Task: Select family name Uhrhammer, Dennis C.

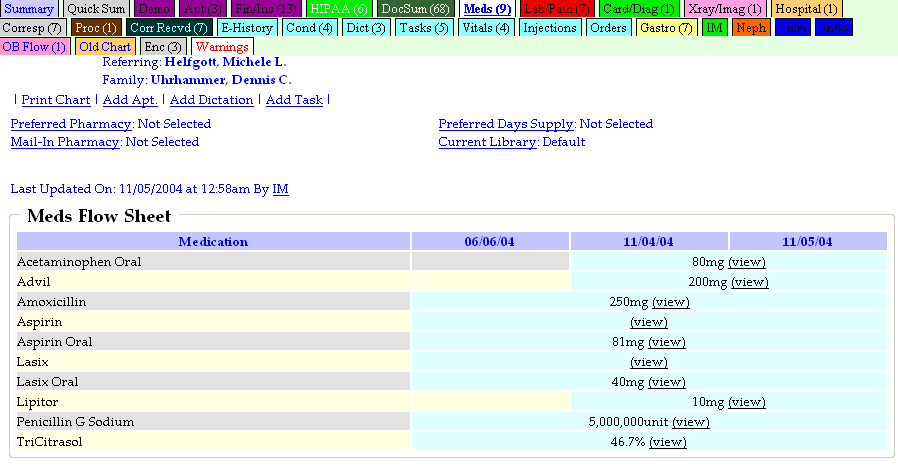Action: 221,80
